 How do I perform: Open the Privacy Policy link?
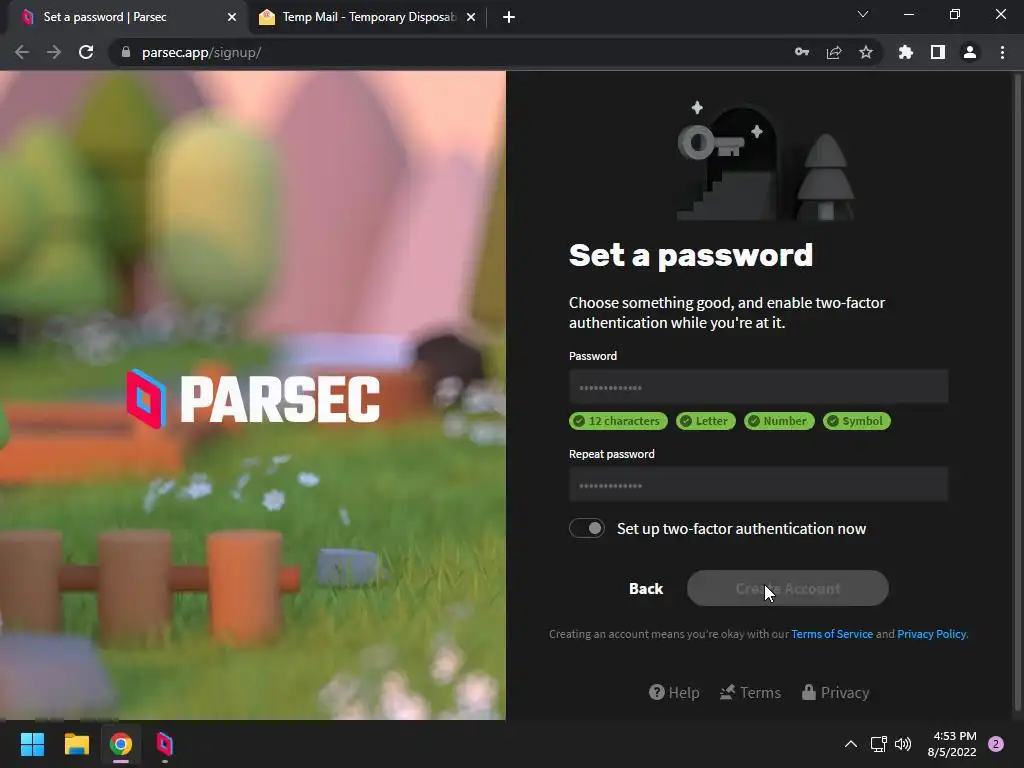[932, 634]
